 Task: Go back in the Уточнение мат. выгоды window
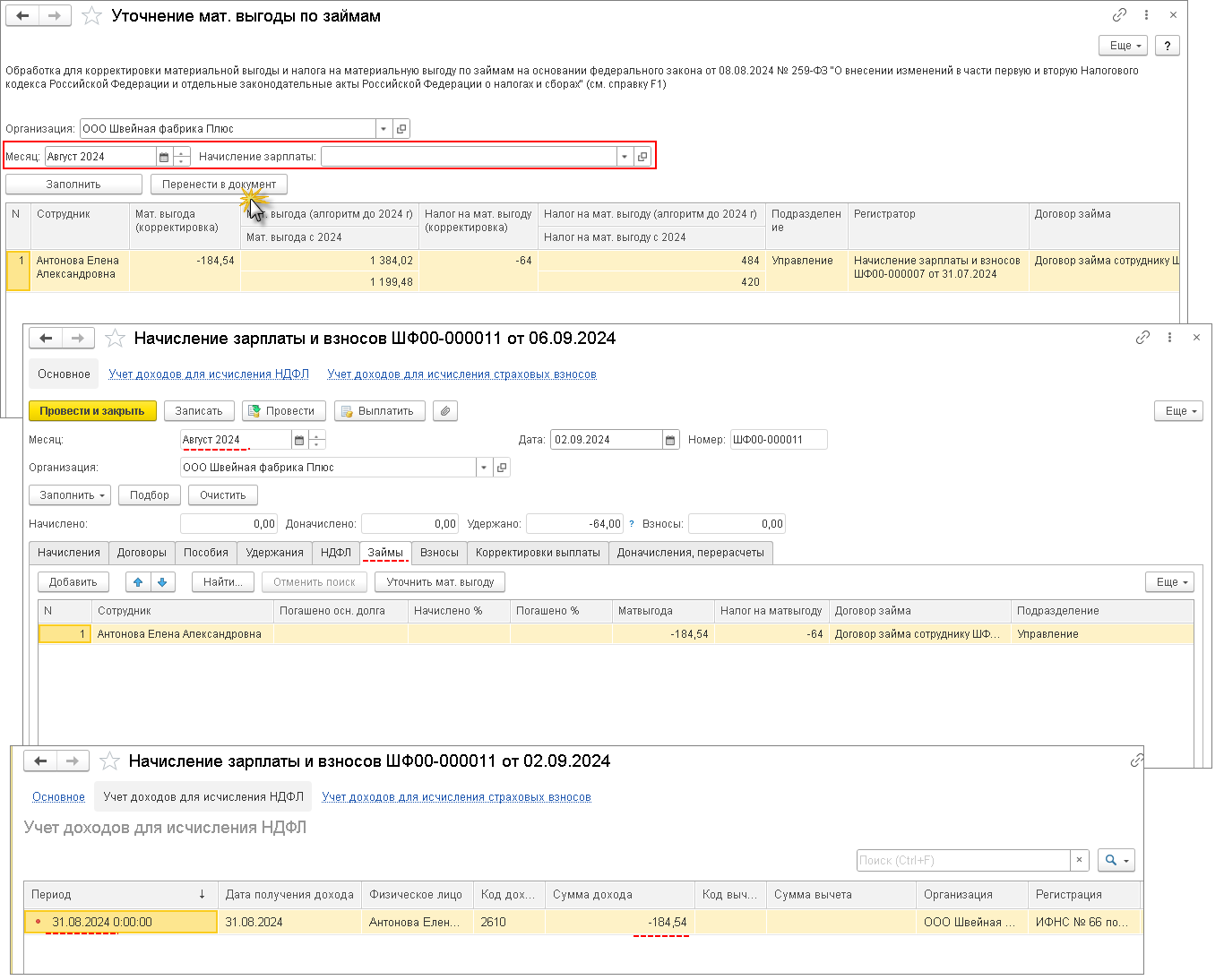coord(22,16)
